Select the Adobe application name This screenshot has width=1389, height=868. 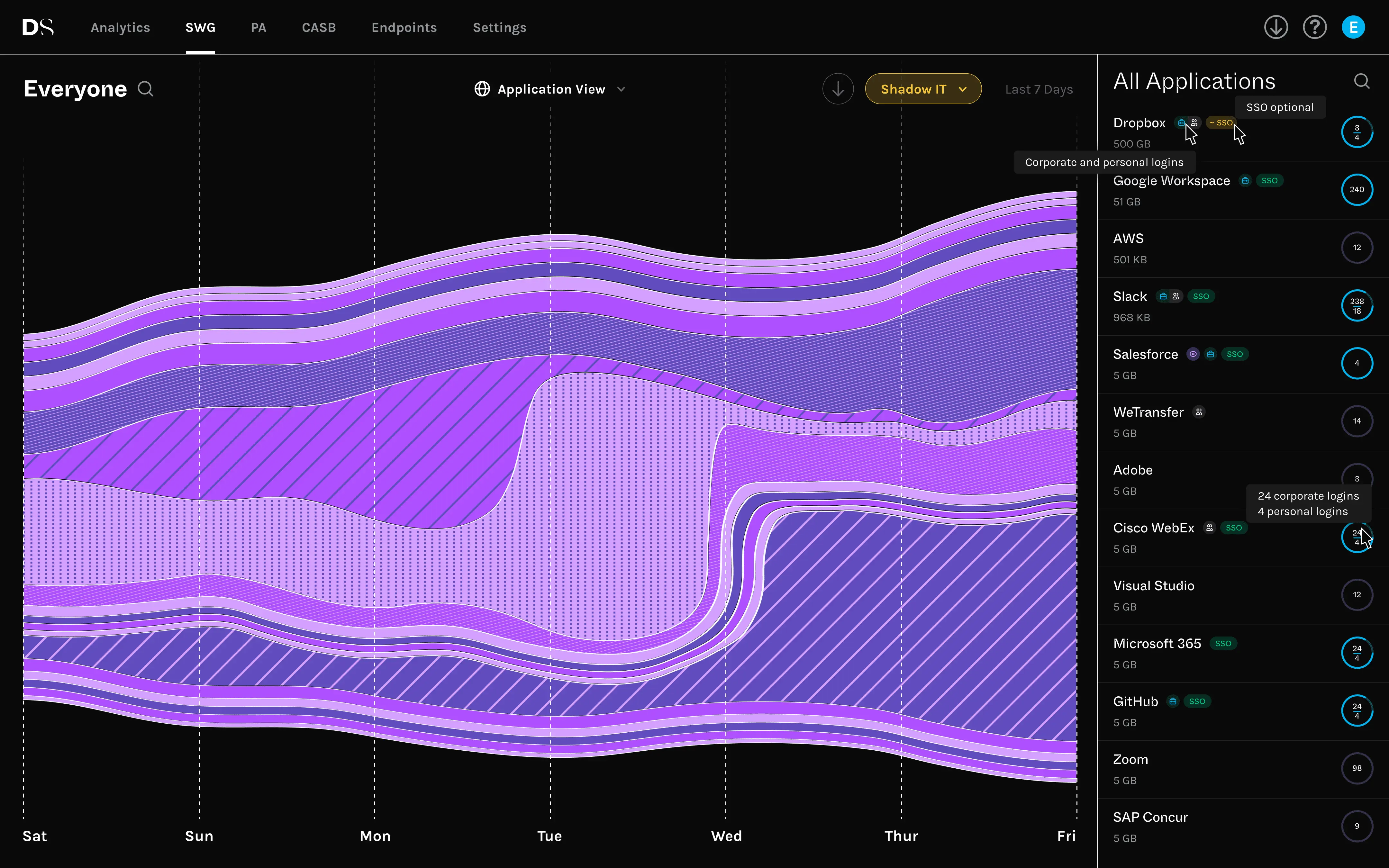(x=1132, y=470)
